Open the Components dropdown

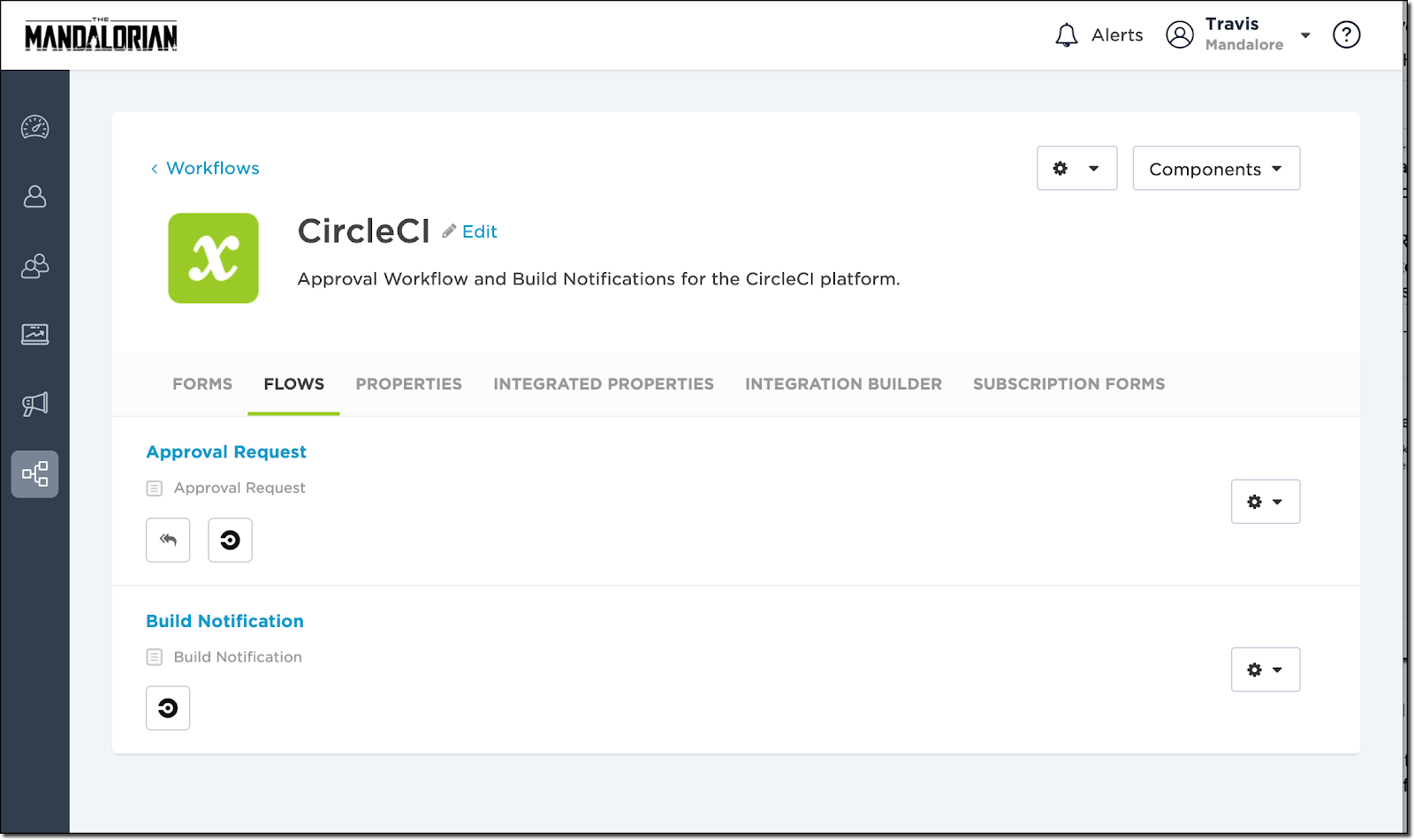click(x=1216, y=168)
